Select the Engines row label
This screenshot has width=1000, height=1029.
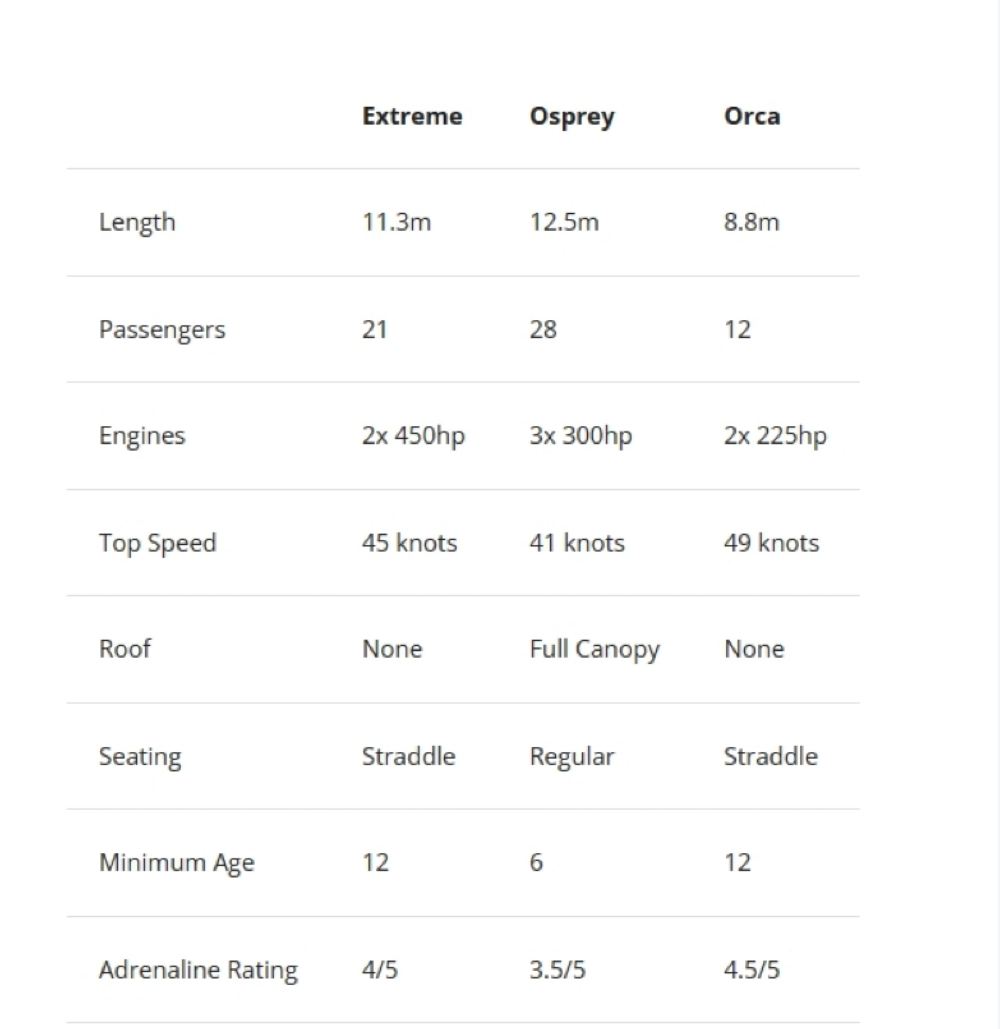(142, 436)
